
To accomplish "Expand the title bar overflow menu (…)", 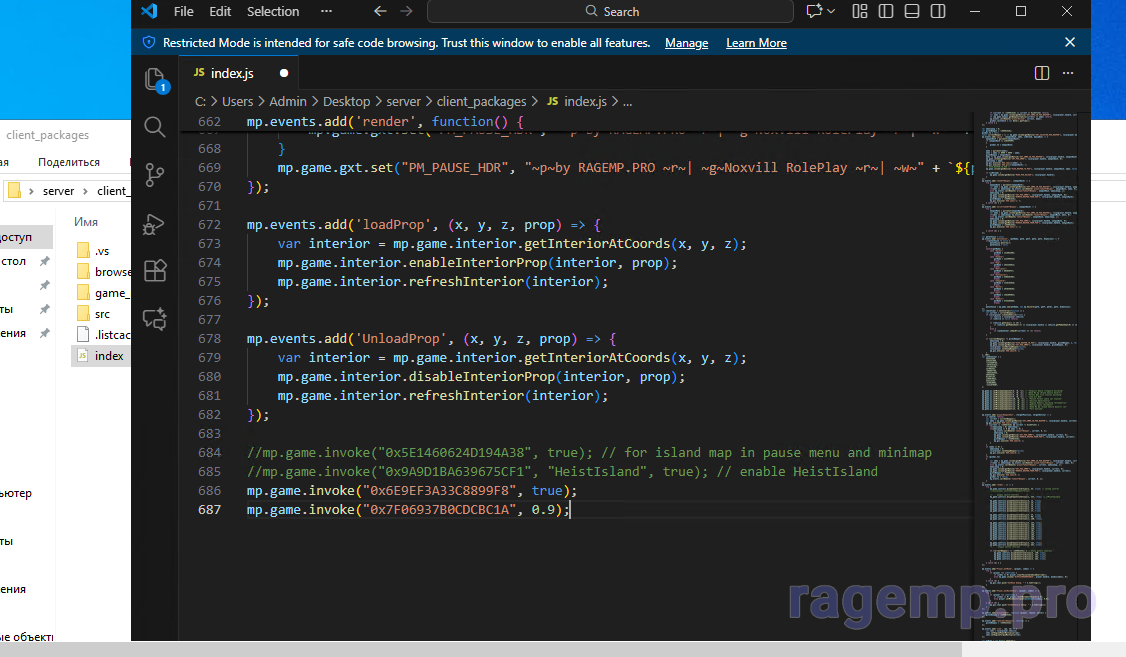I will (326, 11).
